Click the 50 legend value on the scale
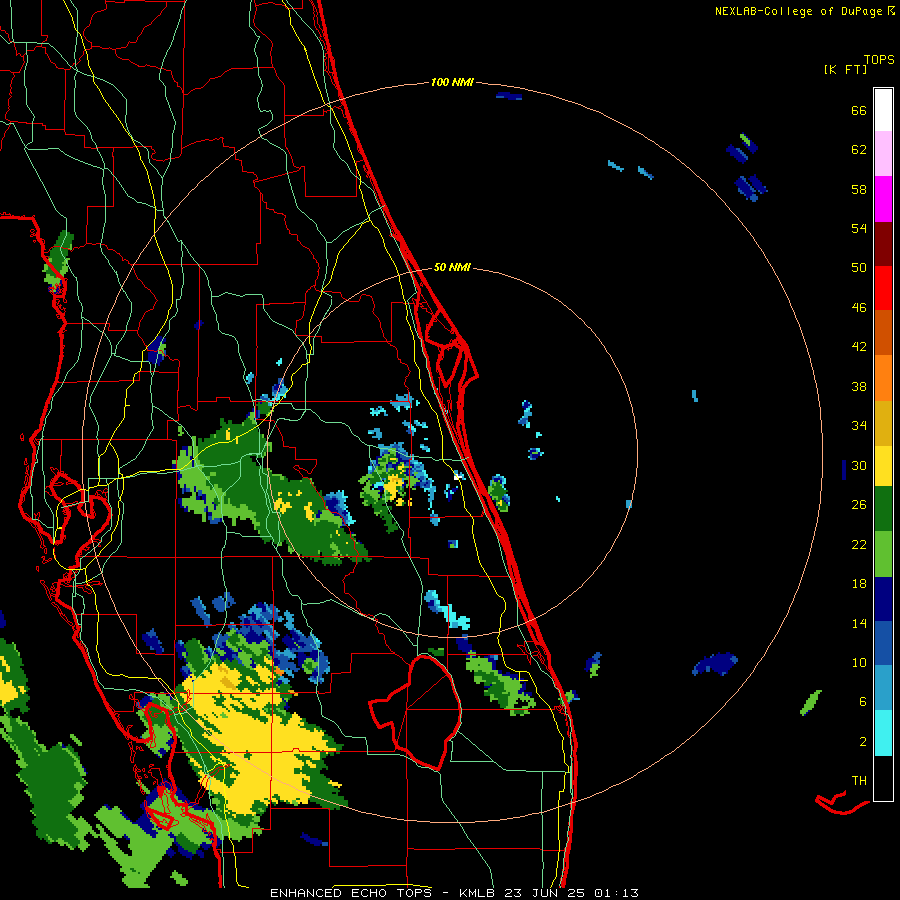This screenshot has height=900, width=900. (x=859, y=267)
